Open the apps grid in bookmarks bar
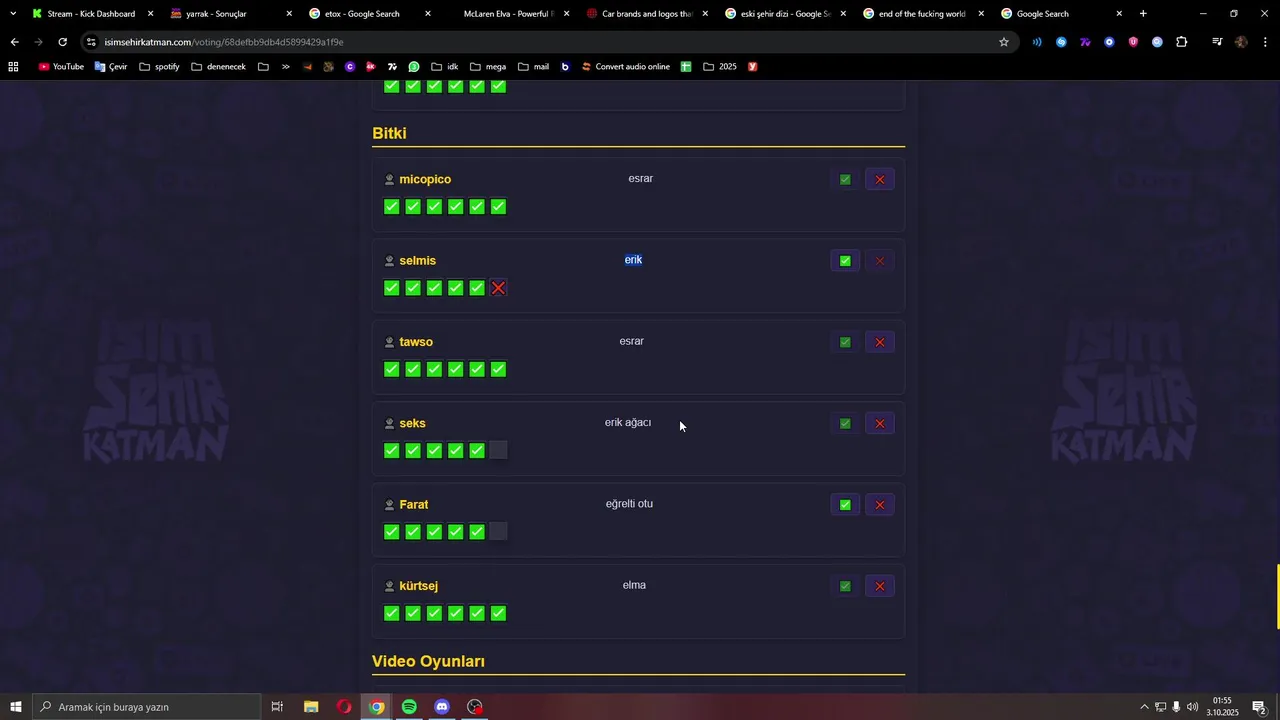 (13, 67)
